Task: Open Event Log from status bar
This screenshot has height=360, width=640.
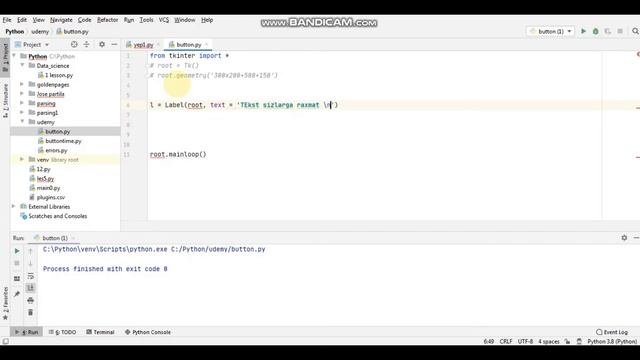Action: click(x=612, y=332)
